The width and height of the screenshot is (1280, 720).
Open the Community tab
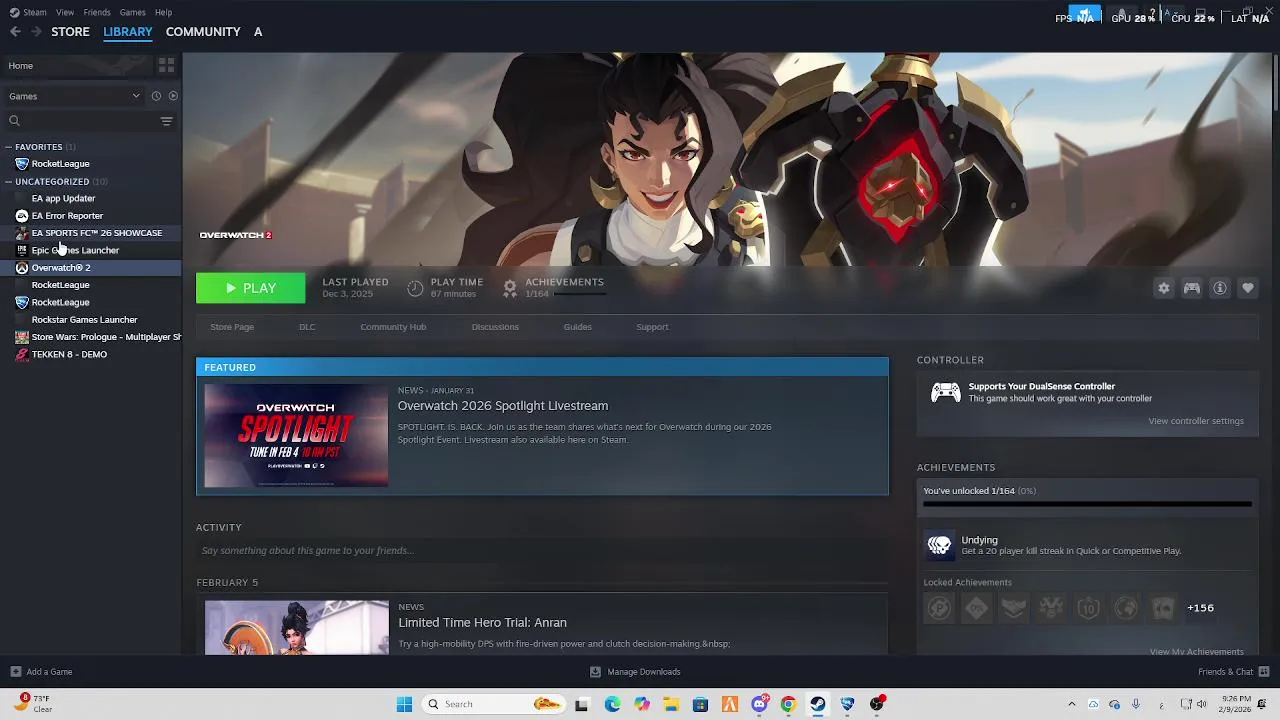[203, 32]
